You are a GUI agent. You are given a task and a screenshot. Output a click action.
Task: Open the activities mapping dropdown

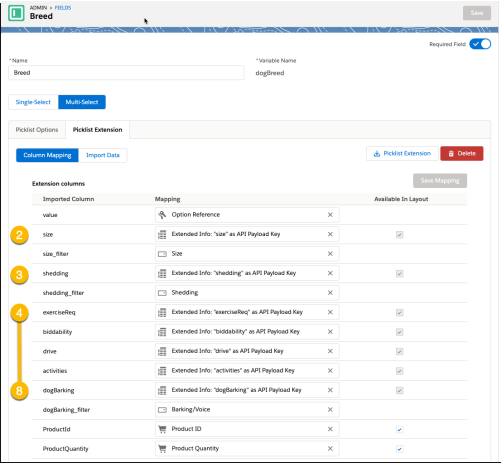tap(247, 371)
